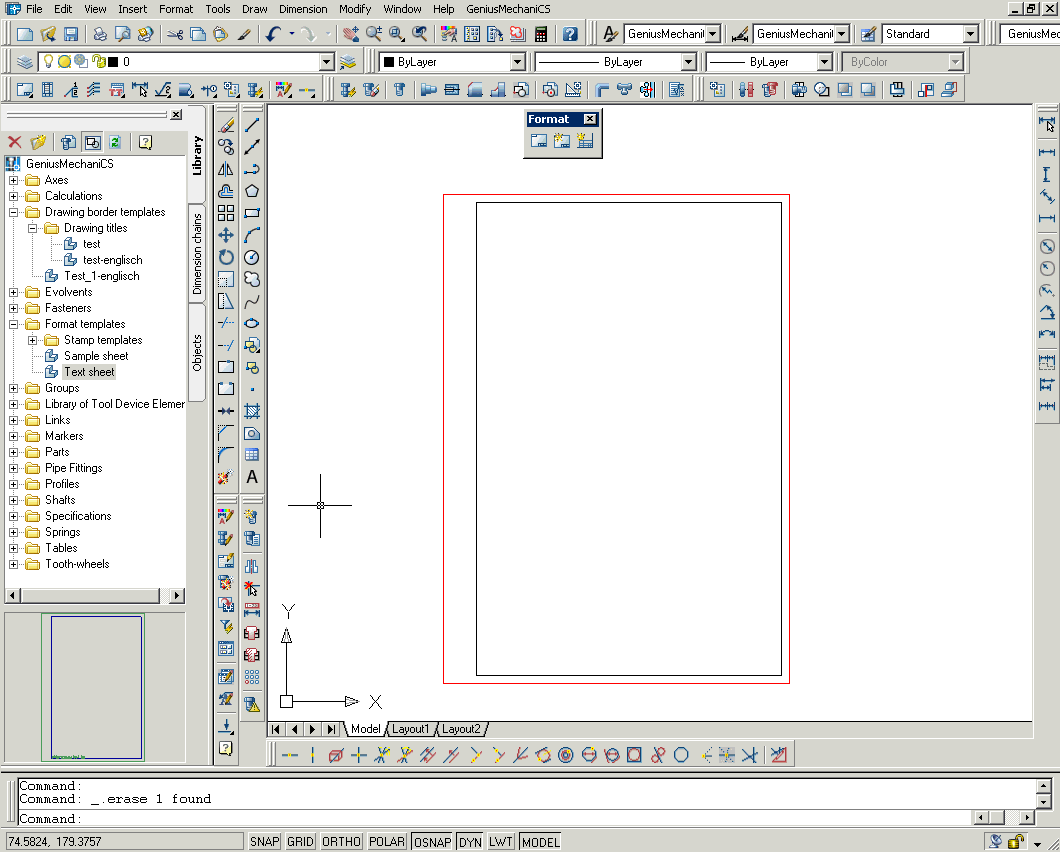Open the layer dropdown list
The image size is (1060, 852).
[x=327, y=62]
